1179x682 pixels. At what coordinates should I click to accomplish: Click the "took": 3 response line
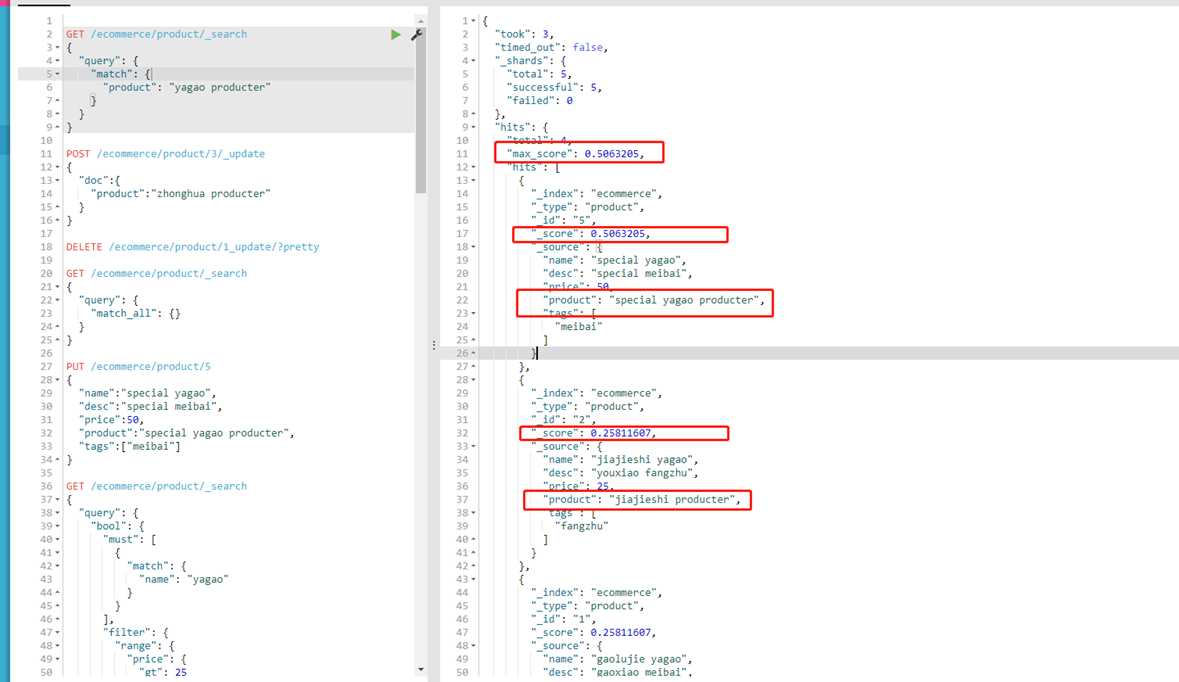coord(524,35)
